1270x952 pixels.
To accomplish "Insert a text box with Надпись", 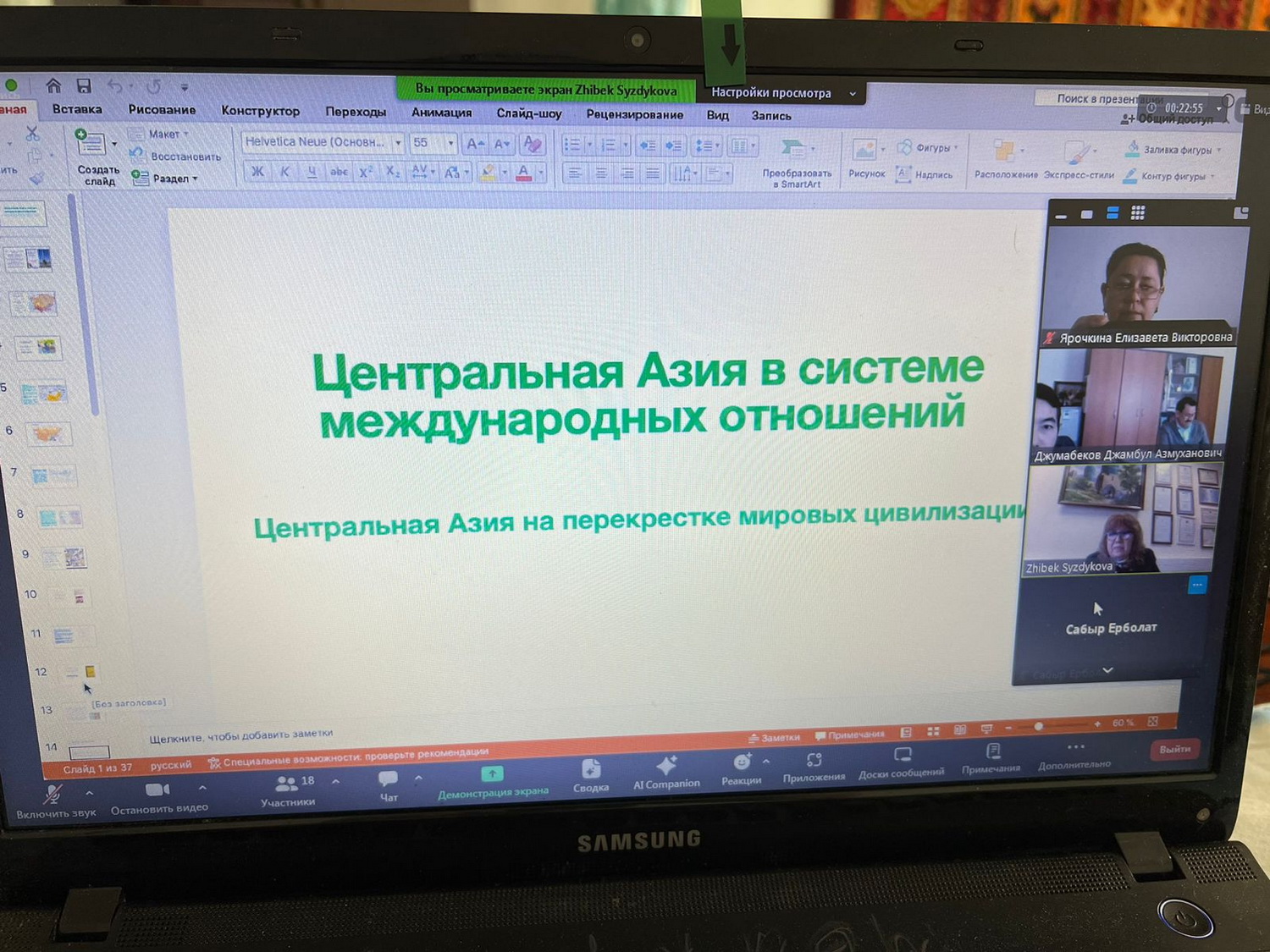I will (x=925, y=174).
